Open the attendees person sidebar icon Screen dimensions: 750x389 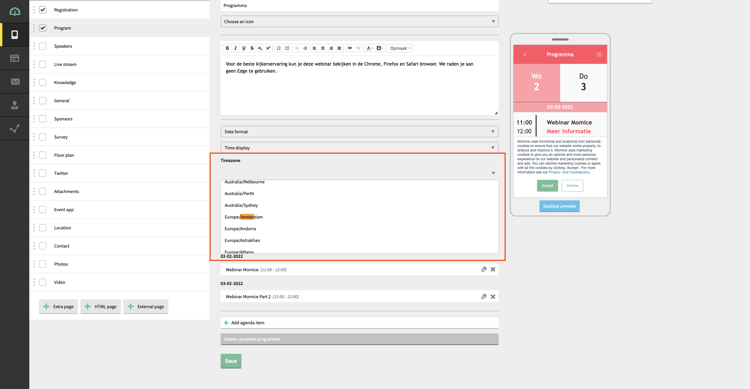point(14,105)
